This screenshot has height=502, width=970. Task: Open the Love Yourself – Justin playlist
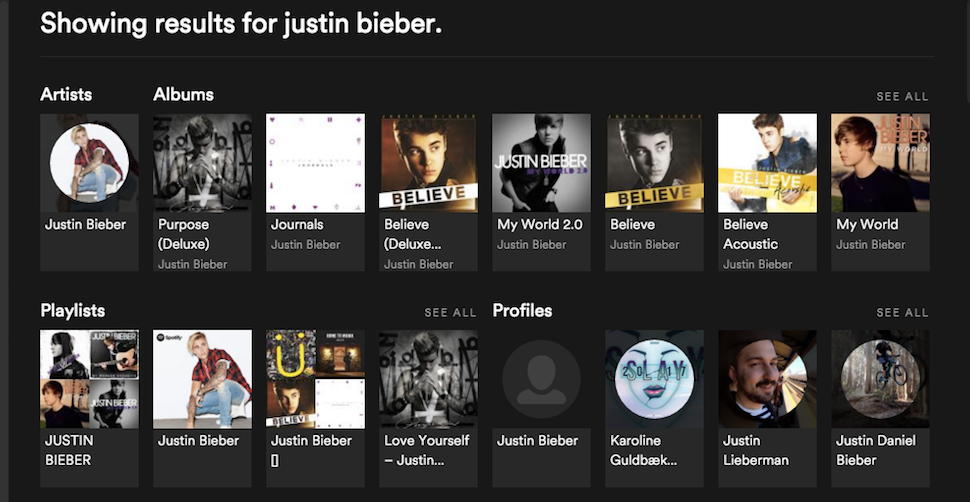tap(428, 379)
